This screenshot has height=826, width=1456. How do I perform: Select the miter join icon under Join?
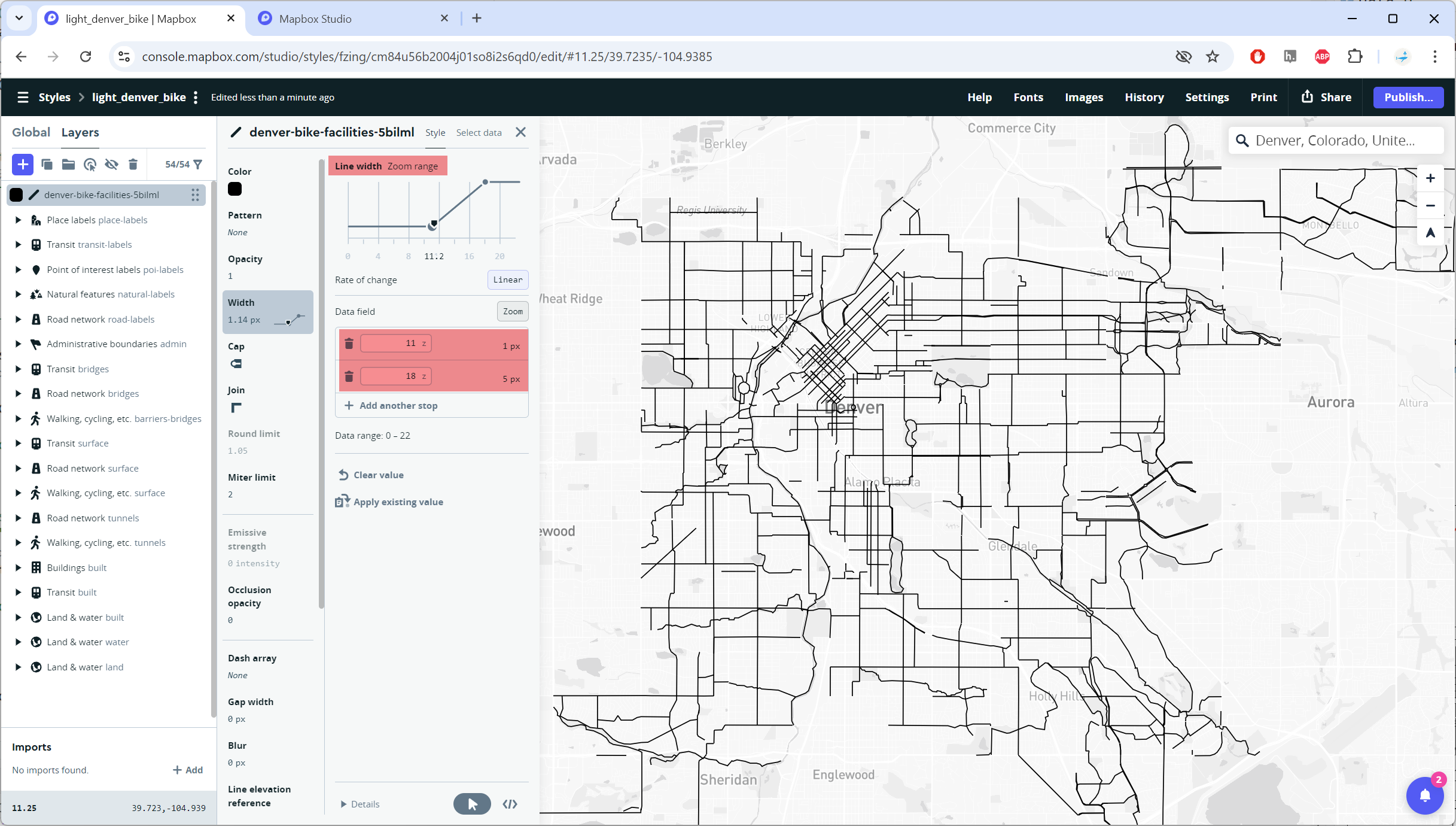tap(236, 408)
